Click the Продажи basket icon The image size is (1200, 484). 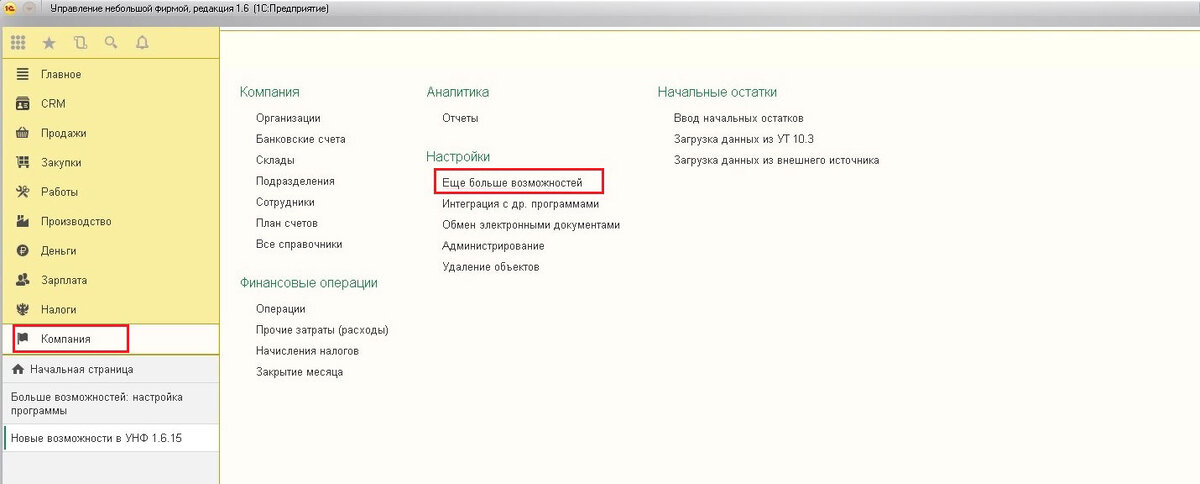23,133
